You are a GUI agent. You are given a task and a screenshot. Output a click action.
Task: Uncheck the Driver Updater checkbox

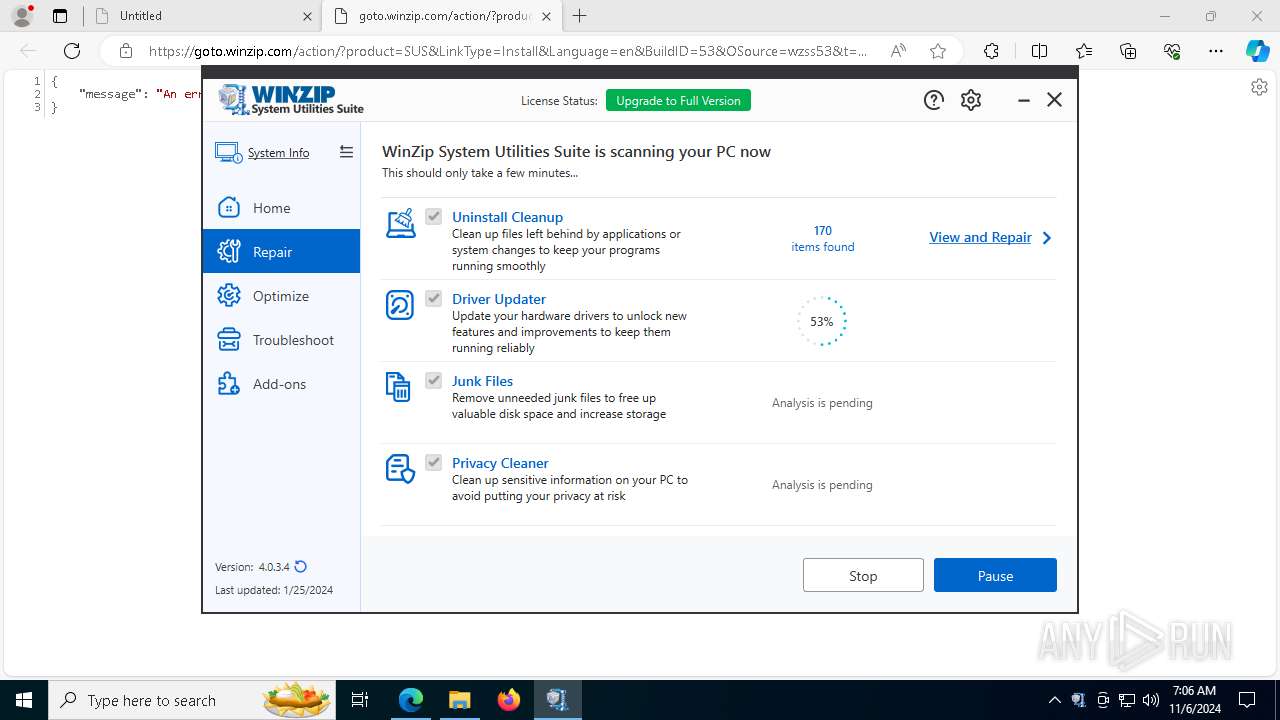coord(433,298)
